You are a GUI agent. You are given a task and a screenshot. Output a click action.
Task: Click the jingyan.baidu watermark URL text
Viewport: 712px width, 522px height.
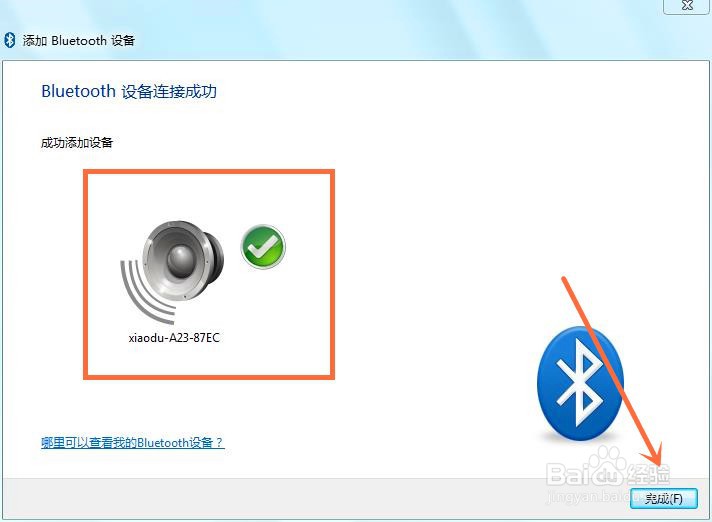click(590, 497)
